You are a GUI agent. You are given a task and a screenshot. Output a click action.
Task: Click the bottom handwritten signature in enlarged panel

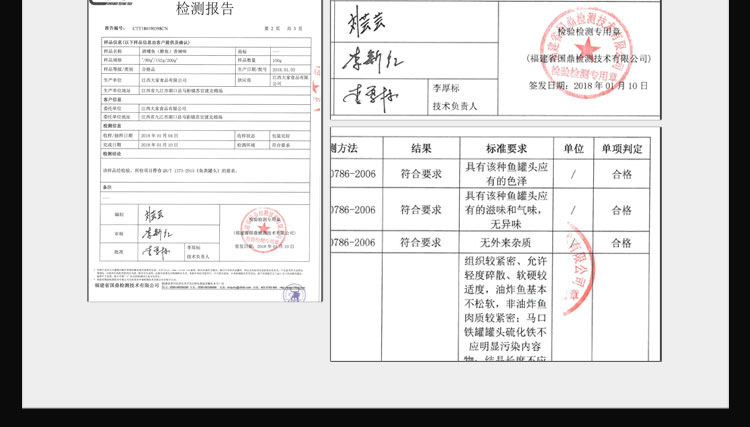coord(364,96)
